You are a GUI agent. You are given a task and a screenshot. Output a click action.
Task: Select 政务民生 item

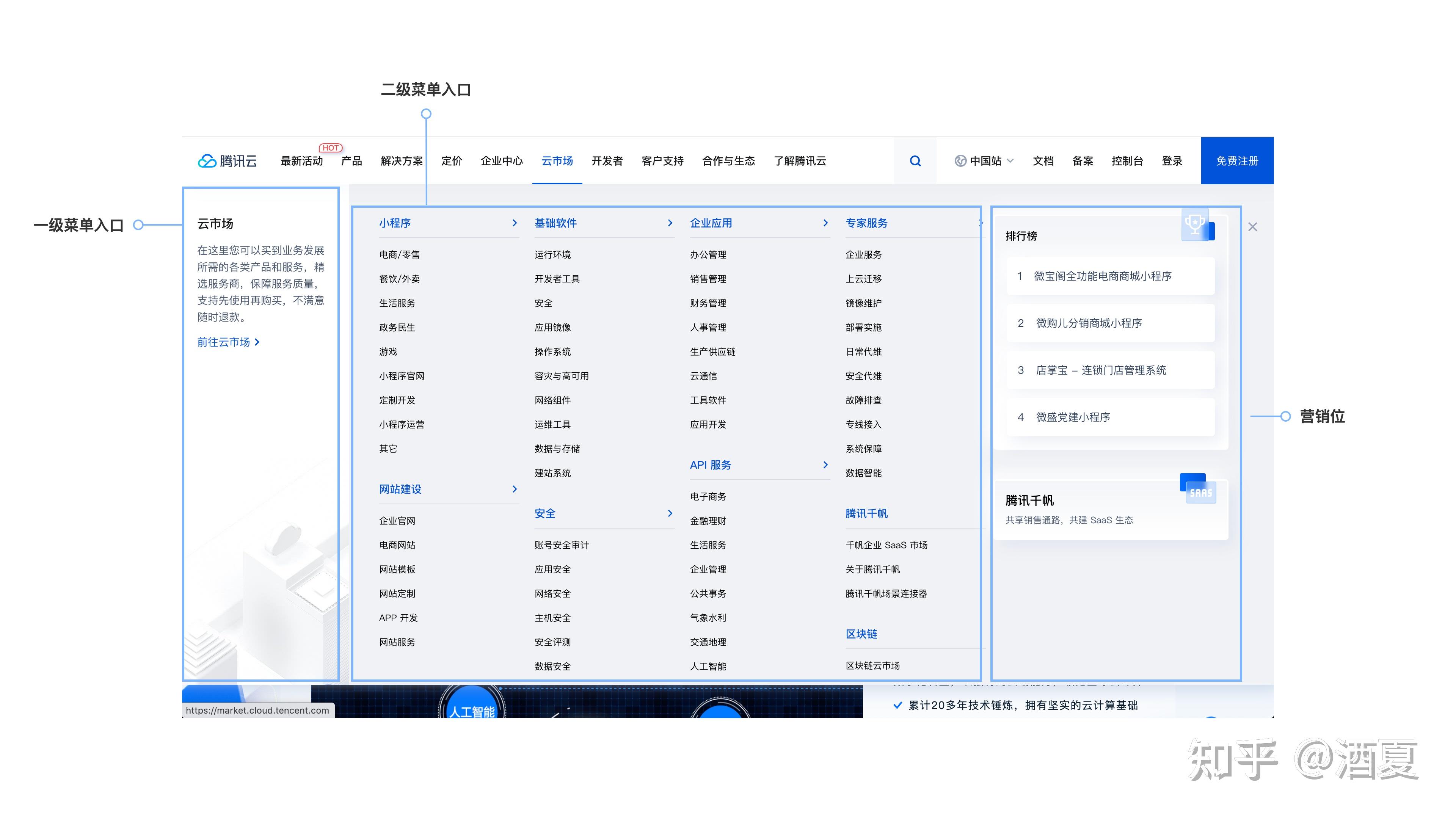[397, 327]
